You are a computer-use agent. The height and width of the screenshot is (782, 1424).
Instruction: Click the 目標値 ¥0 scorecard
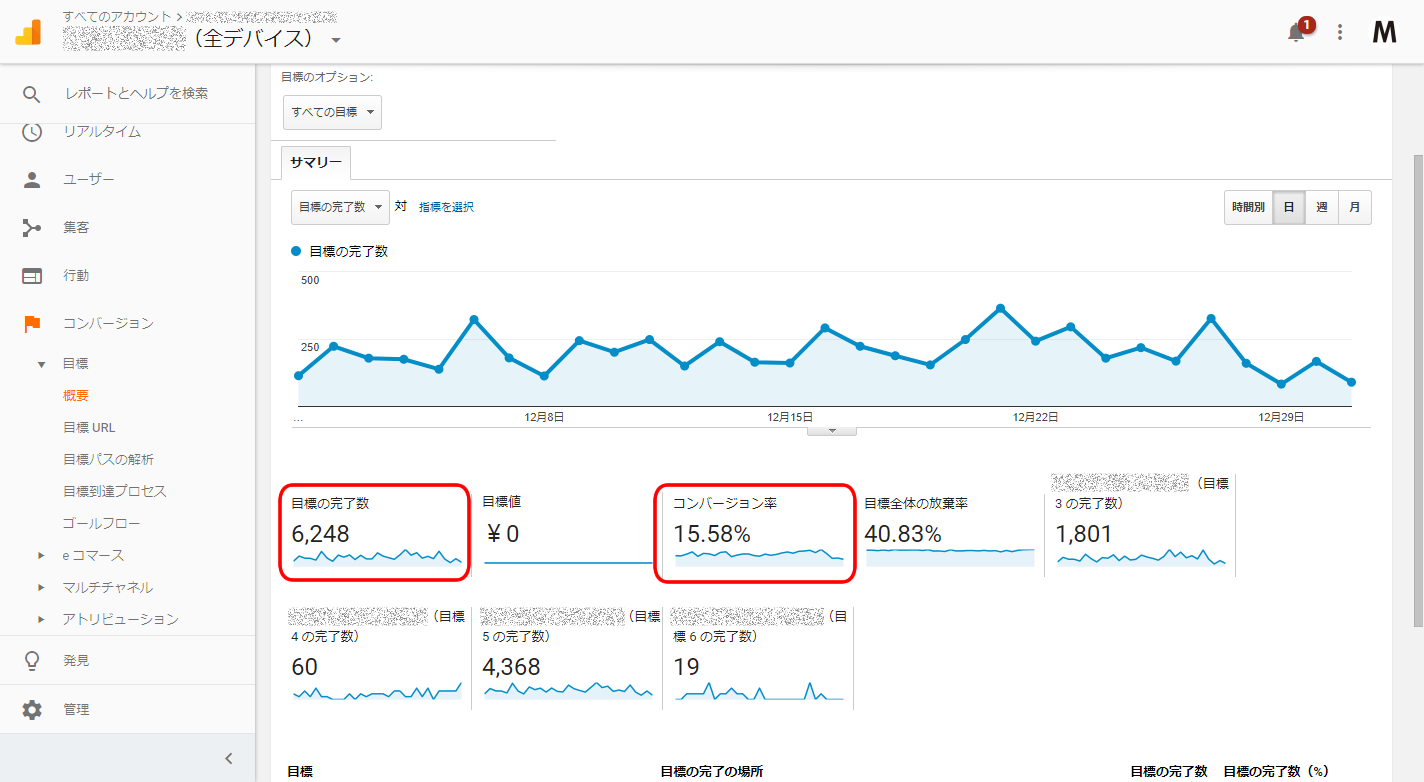tap(568, 533)
